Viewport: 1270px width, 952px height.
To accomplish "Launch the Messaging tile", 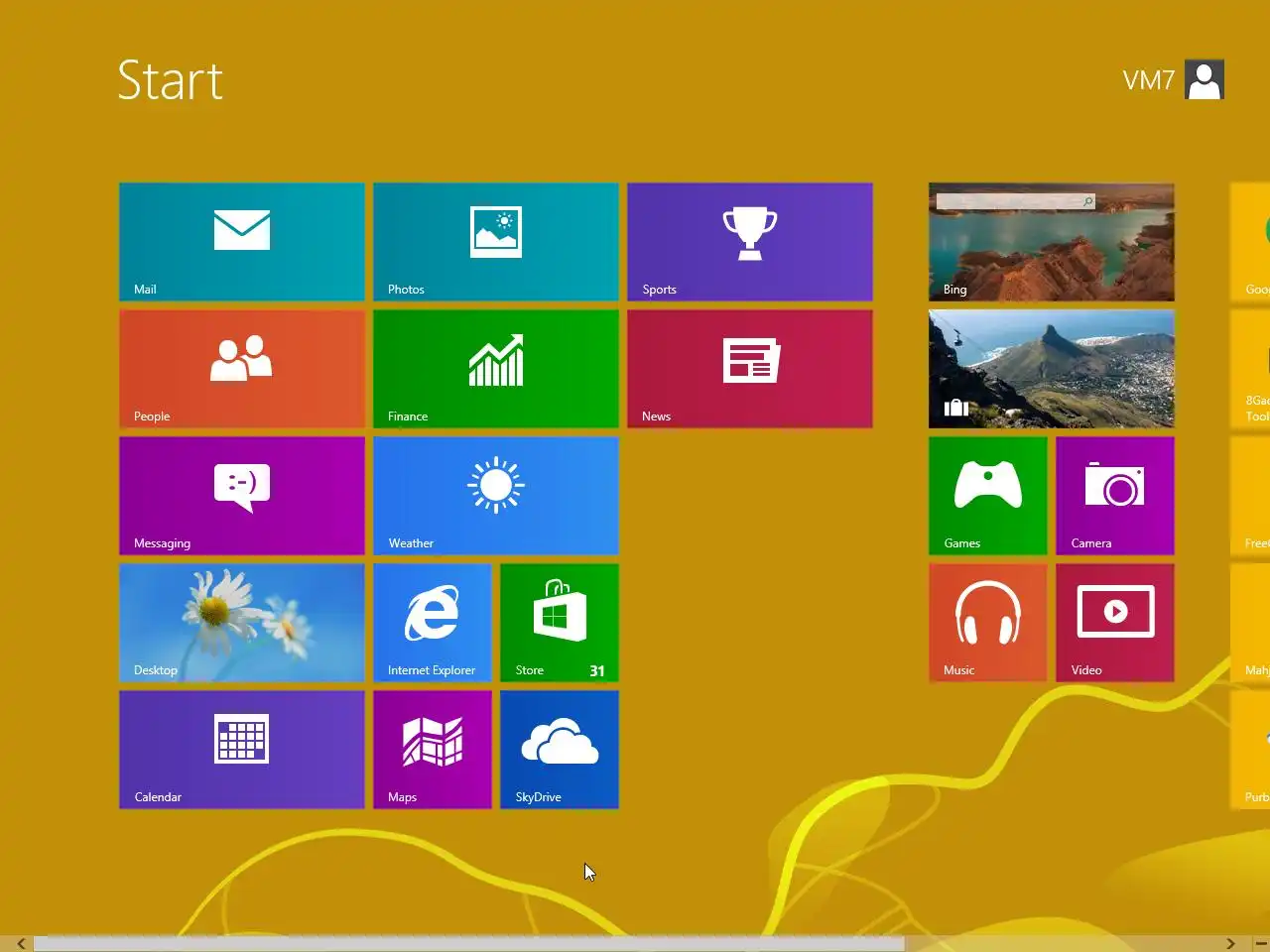I will pos(242,496).
